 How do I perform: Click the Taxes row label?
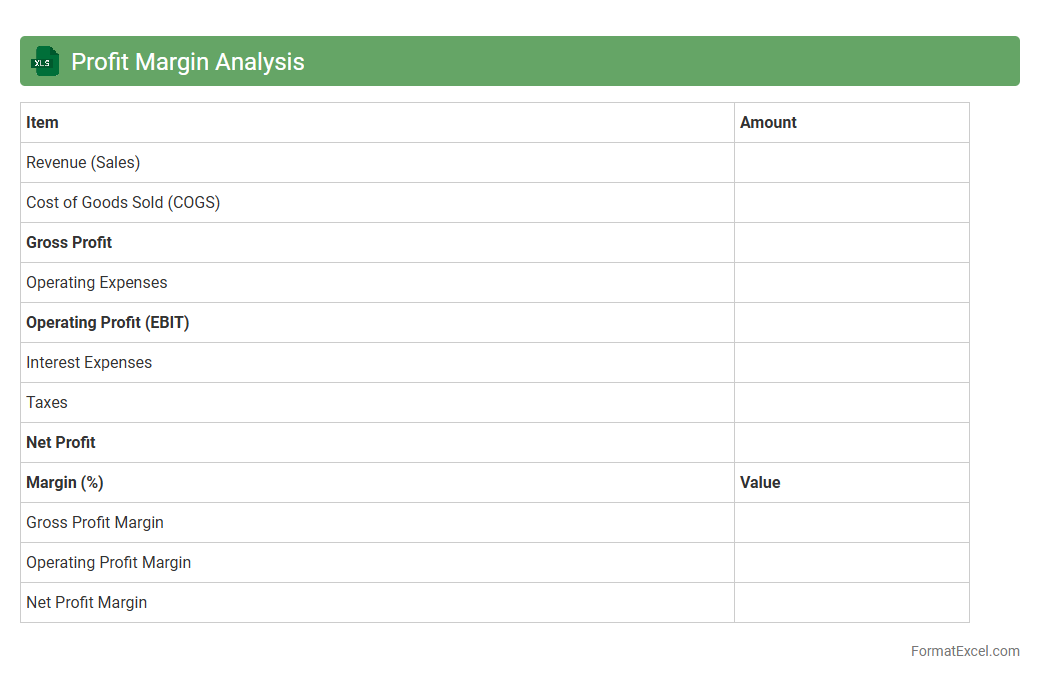pos(47,403)
